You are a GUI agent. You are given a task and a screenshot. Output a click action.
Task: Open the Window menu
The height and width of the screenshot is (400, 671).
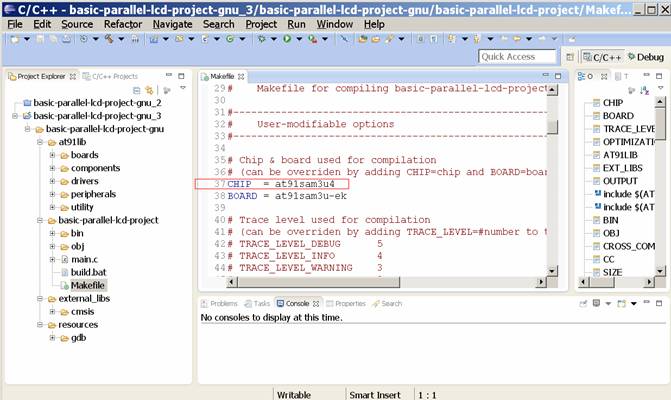335,24
